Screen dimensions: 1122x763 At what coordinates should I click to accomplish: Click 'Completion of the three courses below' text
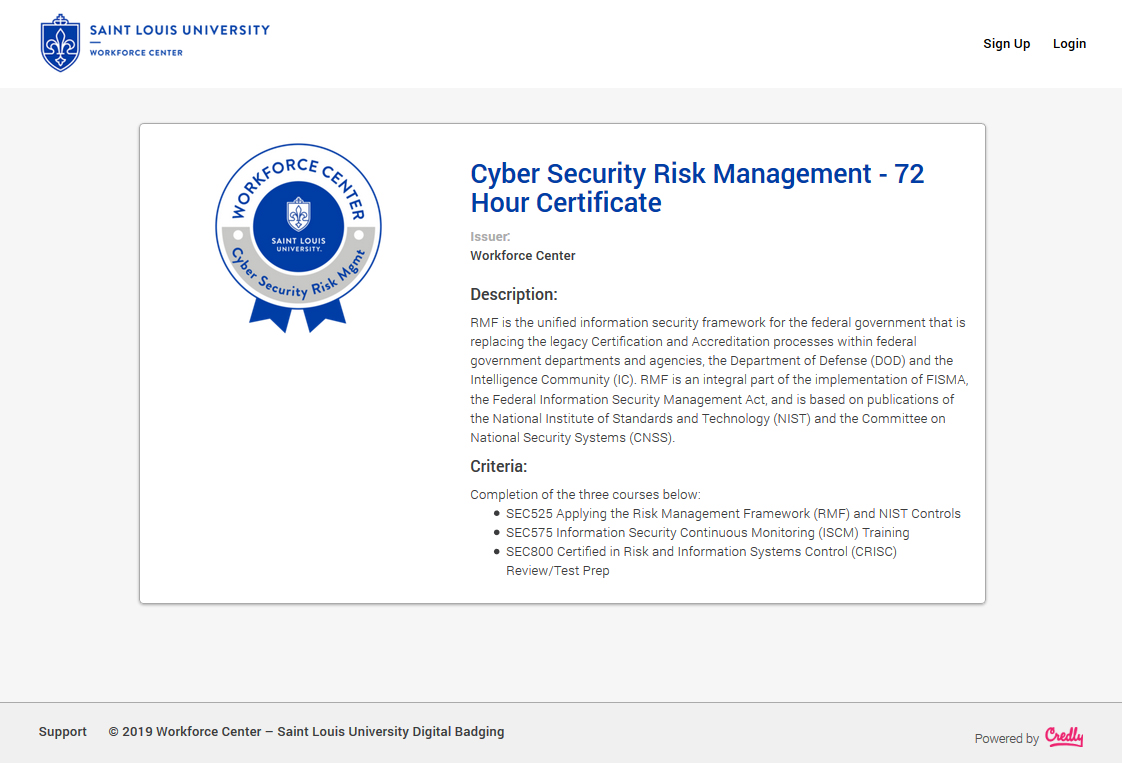(x=585, y=495)
